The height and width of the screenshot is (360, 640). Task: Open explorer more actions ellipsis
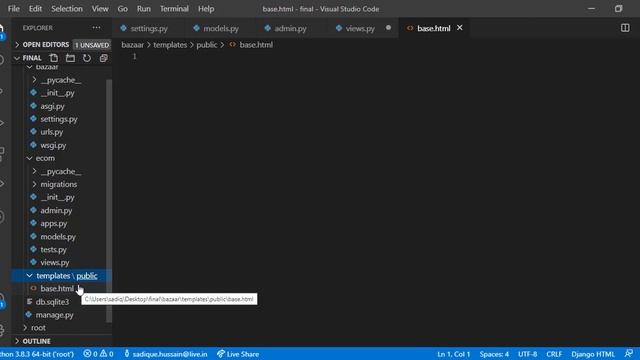(96, 28)
